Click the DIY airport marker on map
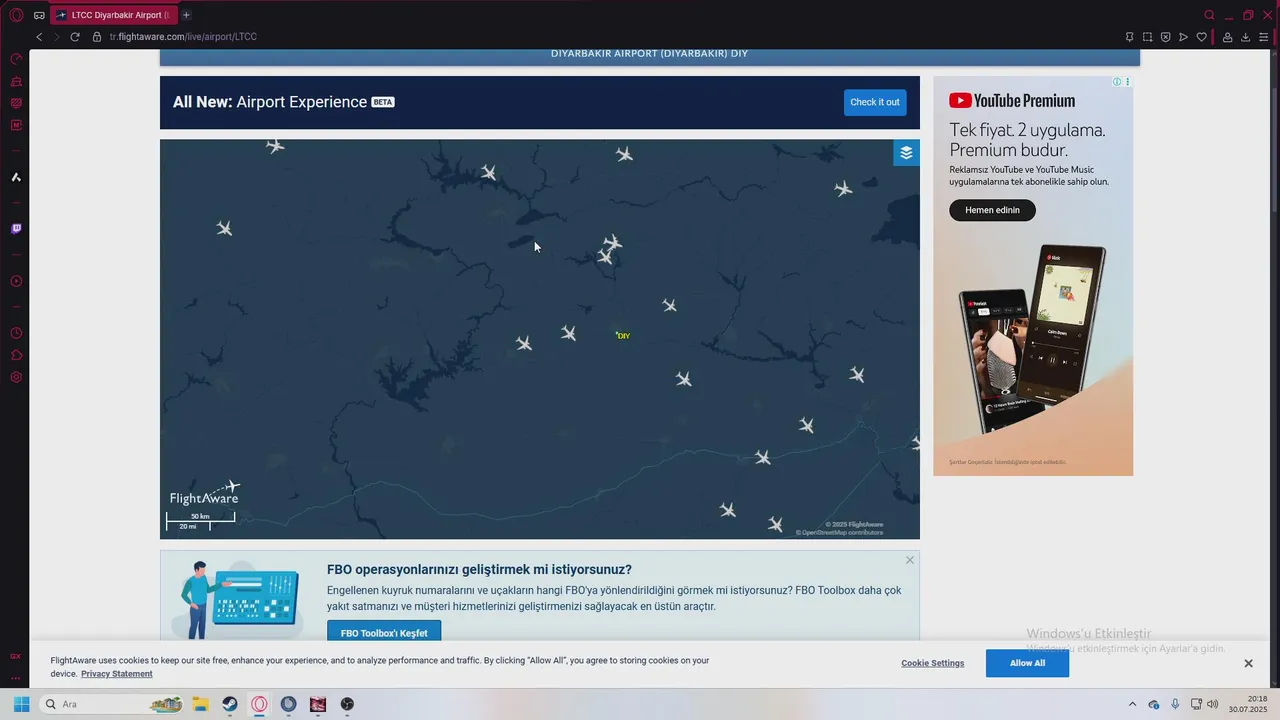The width and height of the screenshot is (1280, 720). click(x=623, y=336)
